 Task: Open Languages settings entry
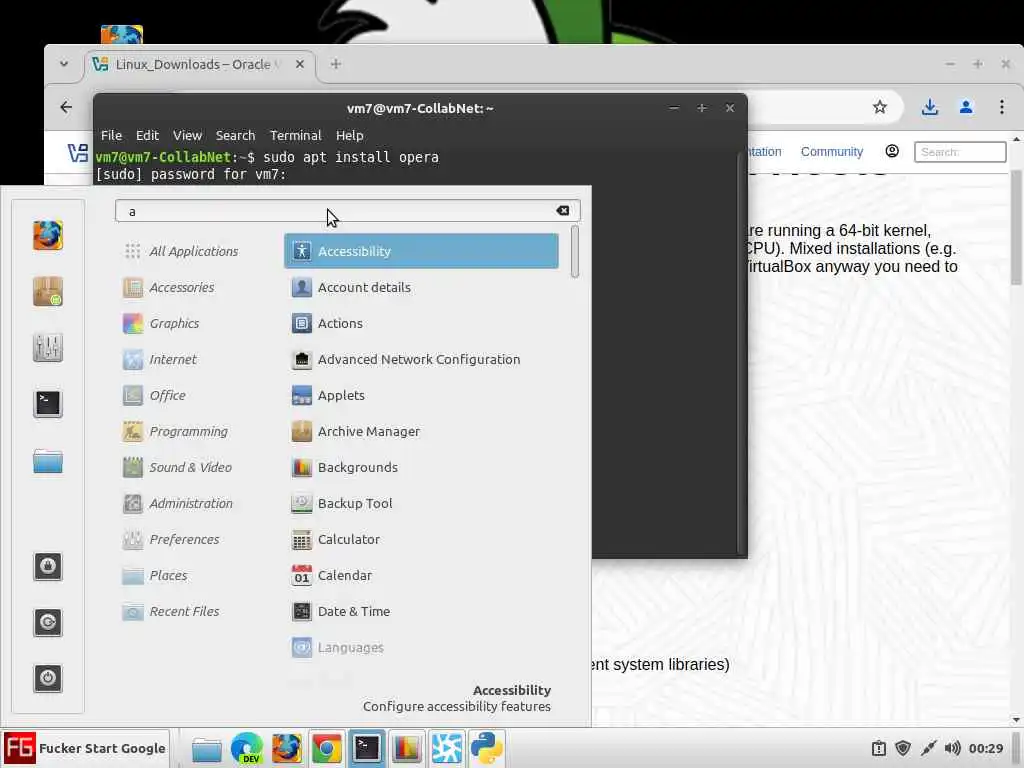click(x=421, y=647)
